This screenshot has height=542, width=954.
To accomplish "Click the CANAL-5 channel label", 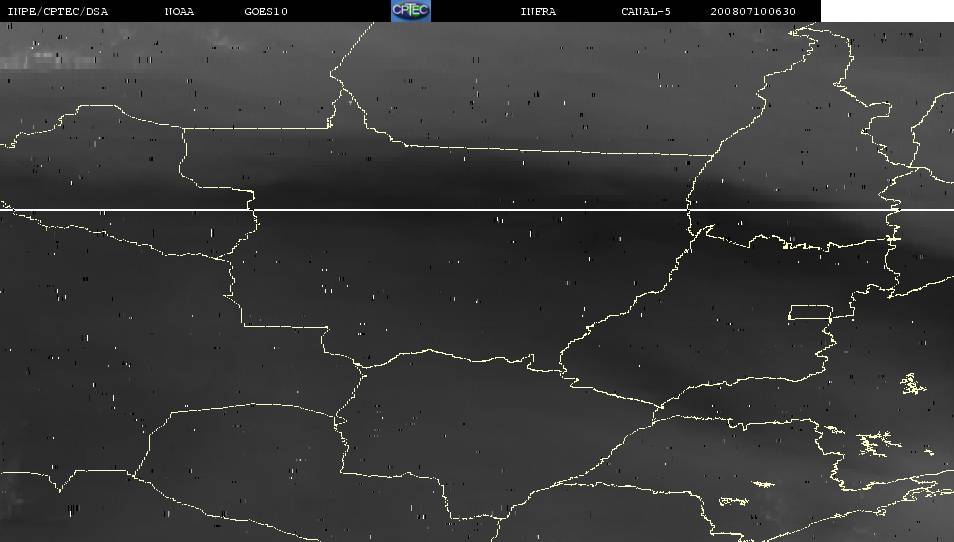I will click(x=646, y=12).
